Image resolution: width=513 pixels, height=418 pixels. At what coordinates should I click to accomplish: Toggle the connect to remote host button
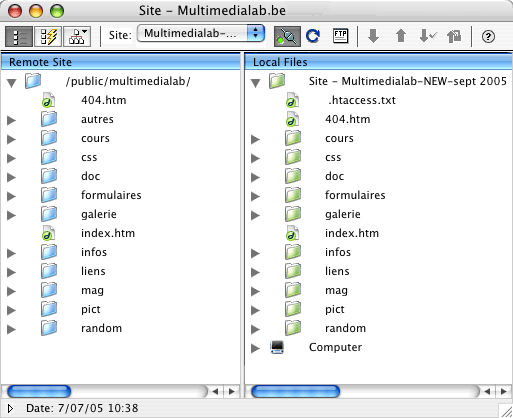click(287, 36)
